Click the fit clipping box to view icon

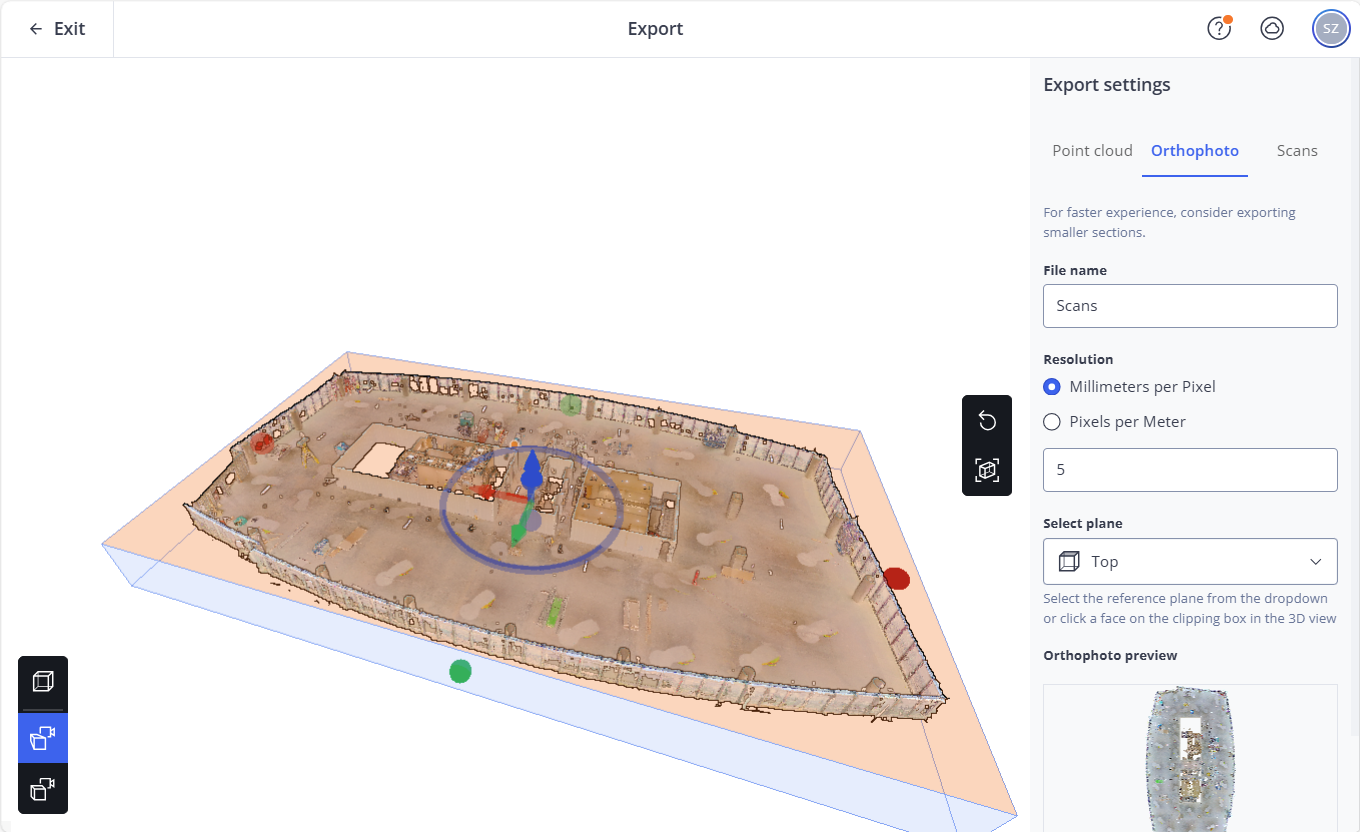tap(987, 470)
